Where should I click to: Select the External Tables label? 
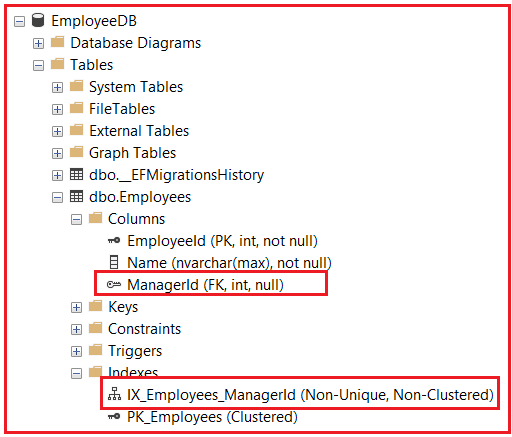pos(139,131)
